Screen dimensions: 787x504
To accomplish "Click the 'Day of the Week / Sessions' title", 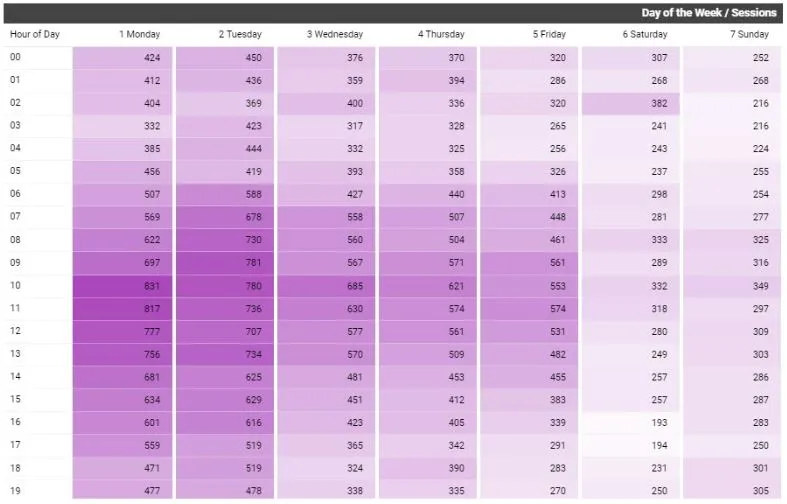I will point(709,13).
